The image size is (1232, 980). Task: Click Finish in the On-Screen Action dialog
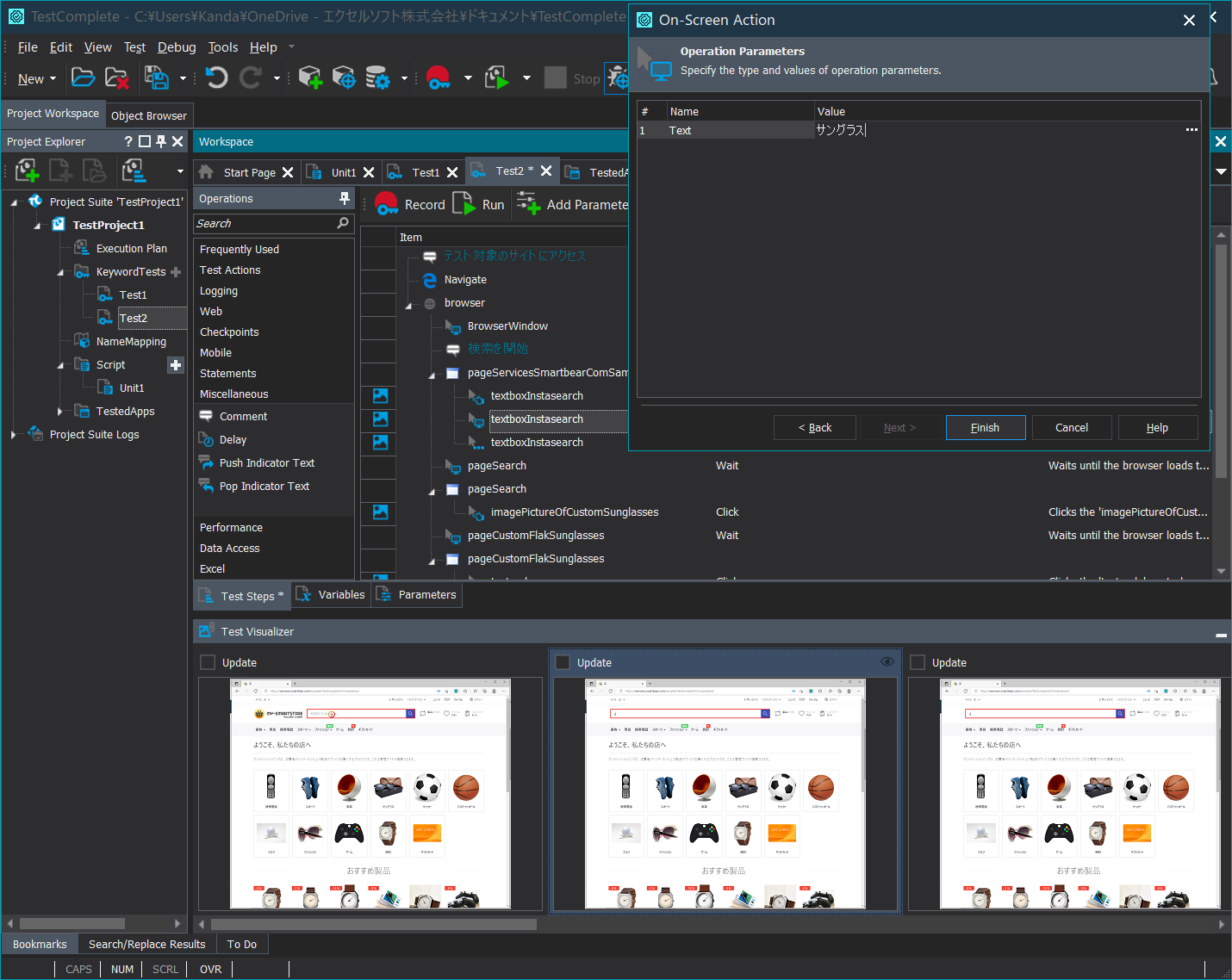point(986,427)
